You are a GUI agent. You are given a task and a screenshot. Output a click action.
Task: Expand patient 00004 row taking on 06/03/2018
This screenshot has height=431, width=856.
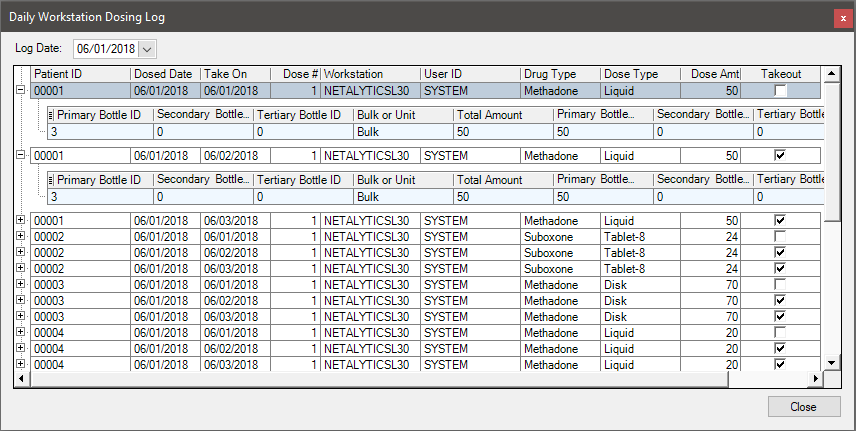pos(21,364)
